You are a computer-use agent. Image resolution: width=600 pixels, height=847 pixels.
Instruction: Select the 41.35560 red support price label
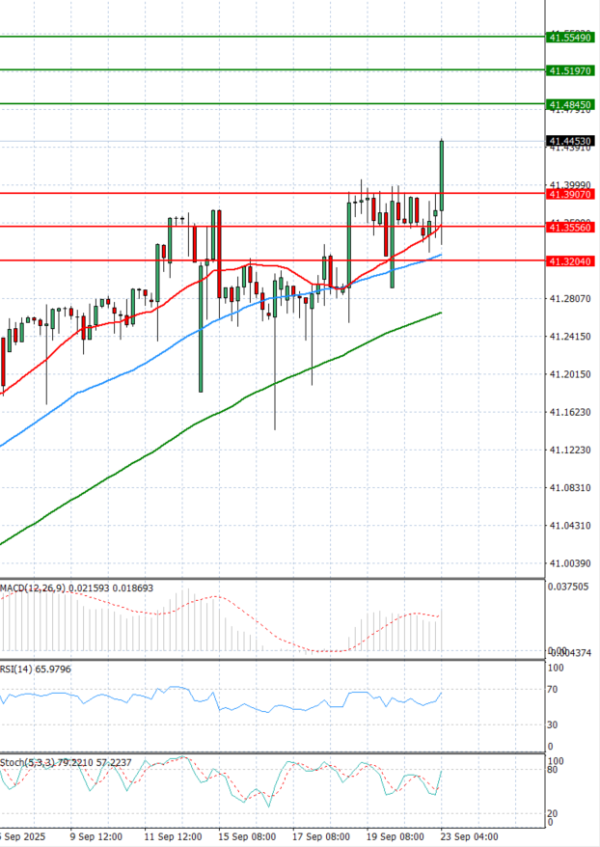click(570, 227)
